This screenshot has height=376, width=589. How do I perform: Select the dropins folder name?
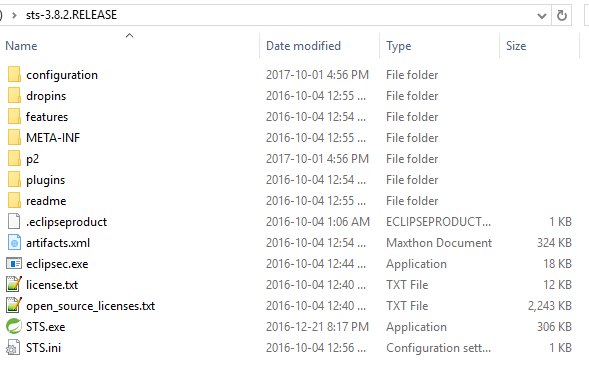pyautogui.click(x=46, y=96)
